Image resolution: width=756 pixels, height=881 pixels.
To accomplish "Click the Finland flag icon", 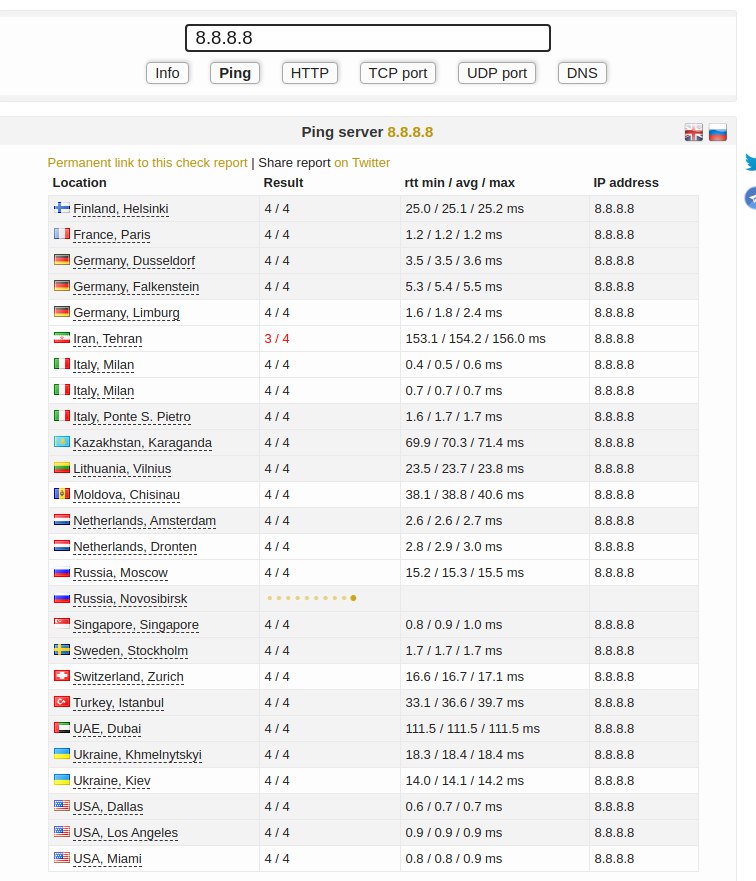I will (62, 208).
